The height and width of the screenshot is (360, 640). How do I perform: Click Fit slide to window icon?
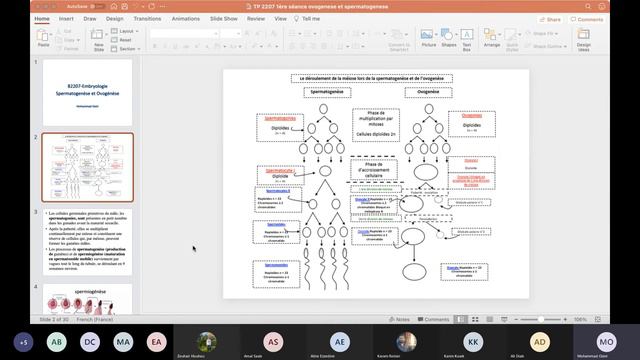click(x=598, y=319)
